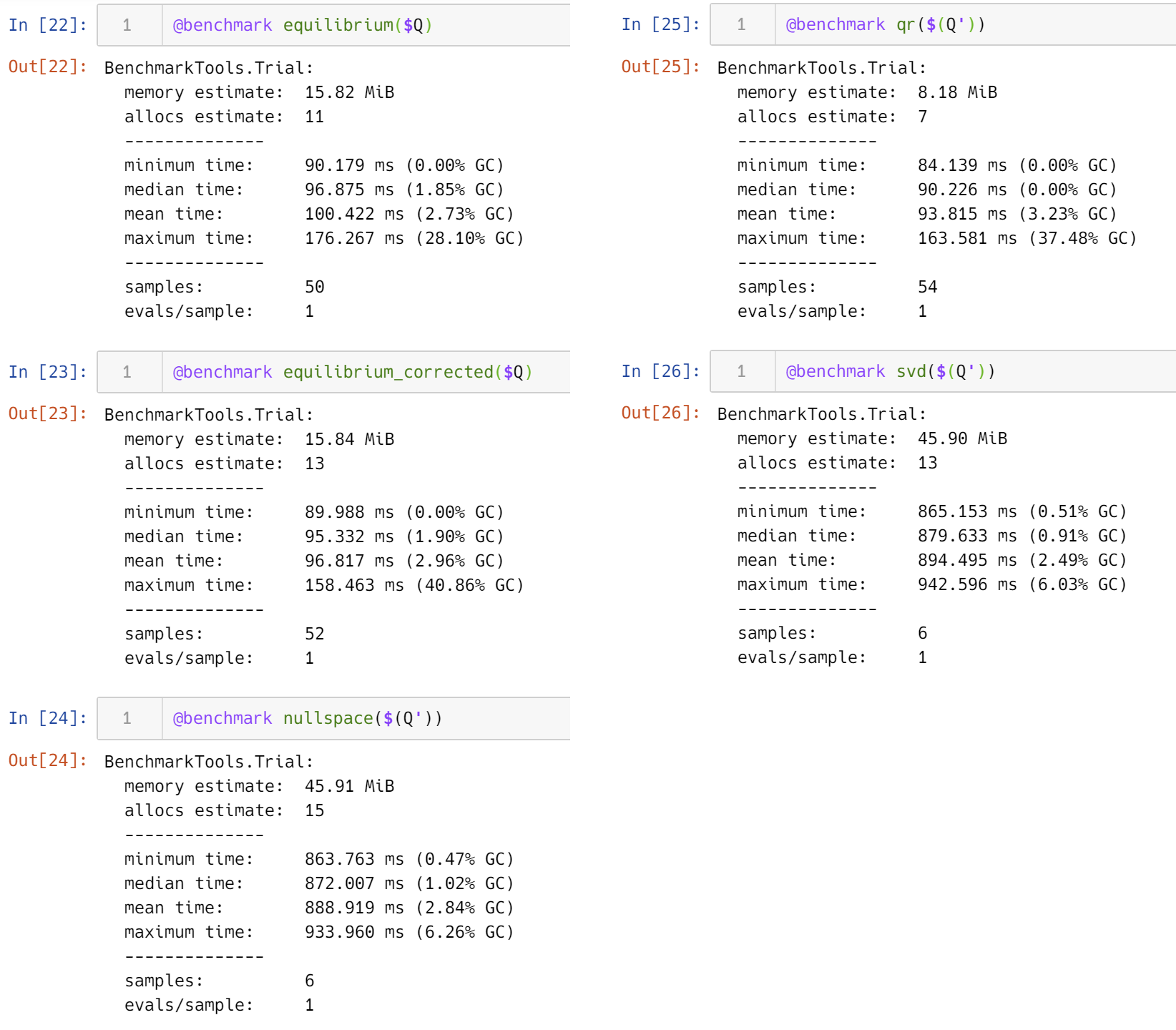Click the 45.91 MiB memory estimate
Image resolution: width=1176 pixels, height=1030 pixels.
[350, 786]
